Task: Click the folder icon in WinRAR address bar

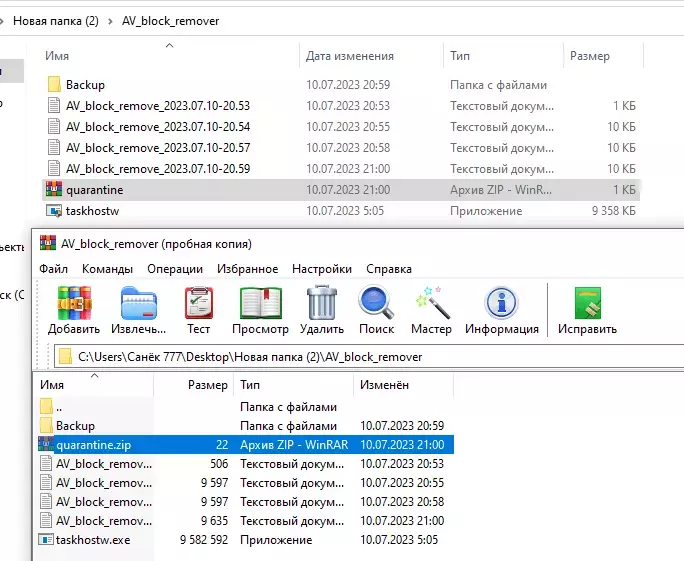Action: pyautogui.click(x=65, y=356)
